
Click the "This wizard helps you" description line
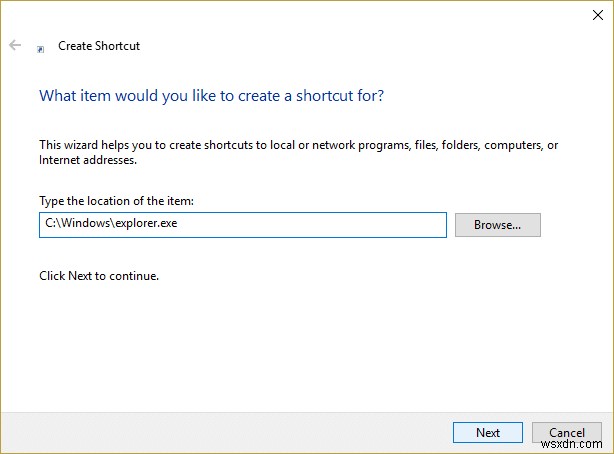(297, 145)
